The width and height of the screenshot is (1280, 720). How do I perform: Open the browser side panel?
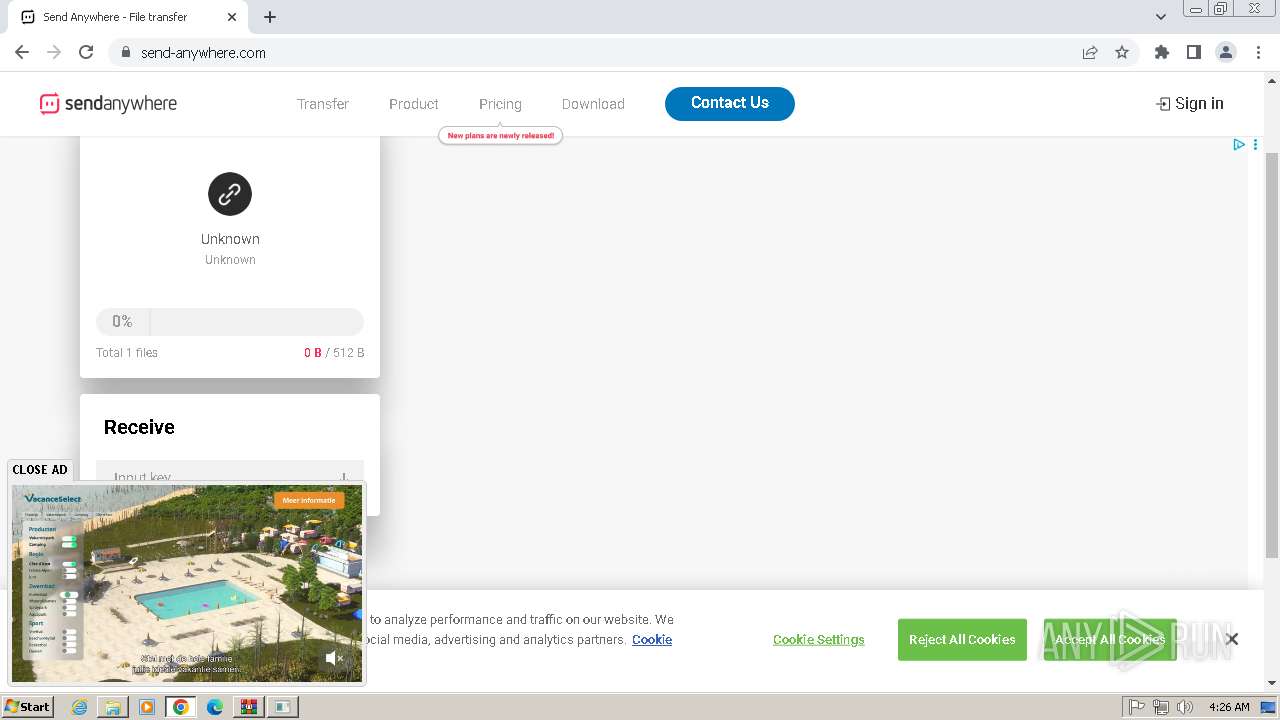tap(1193, 52)
